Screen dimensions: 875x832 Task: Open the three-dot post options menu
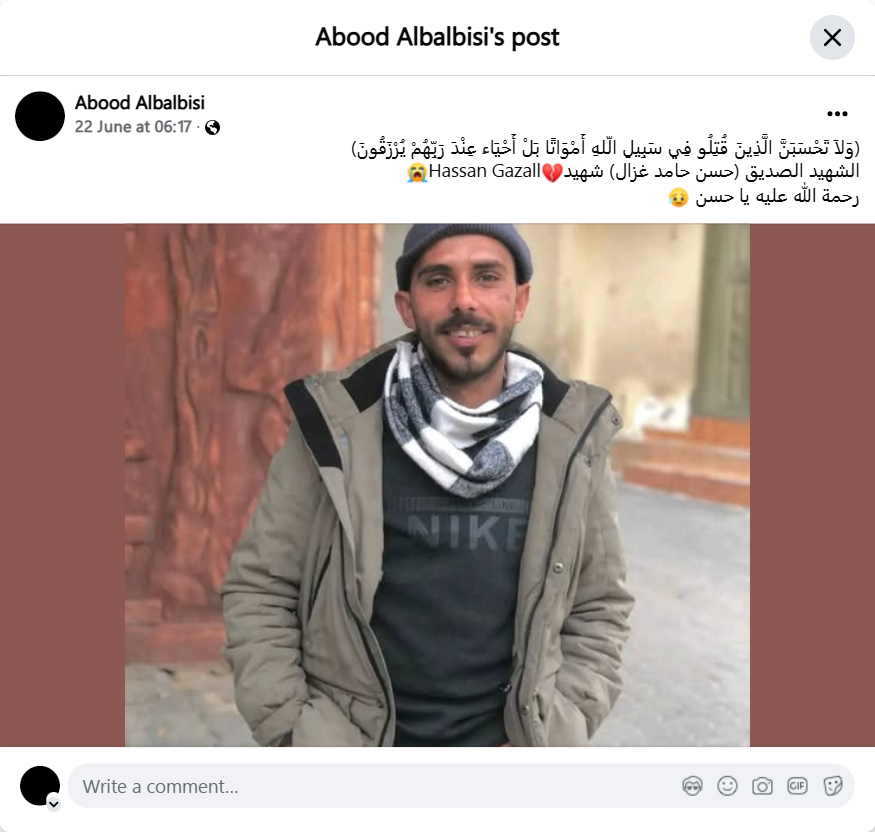(x=837, y=114)
